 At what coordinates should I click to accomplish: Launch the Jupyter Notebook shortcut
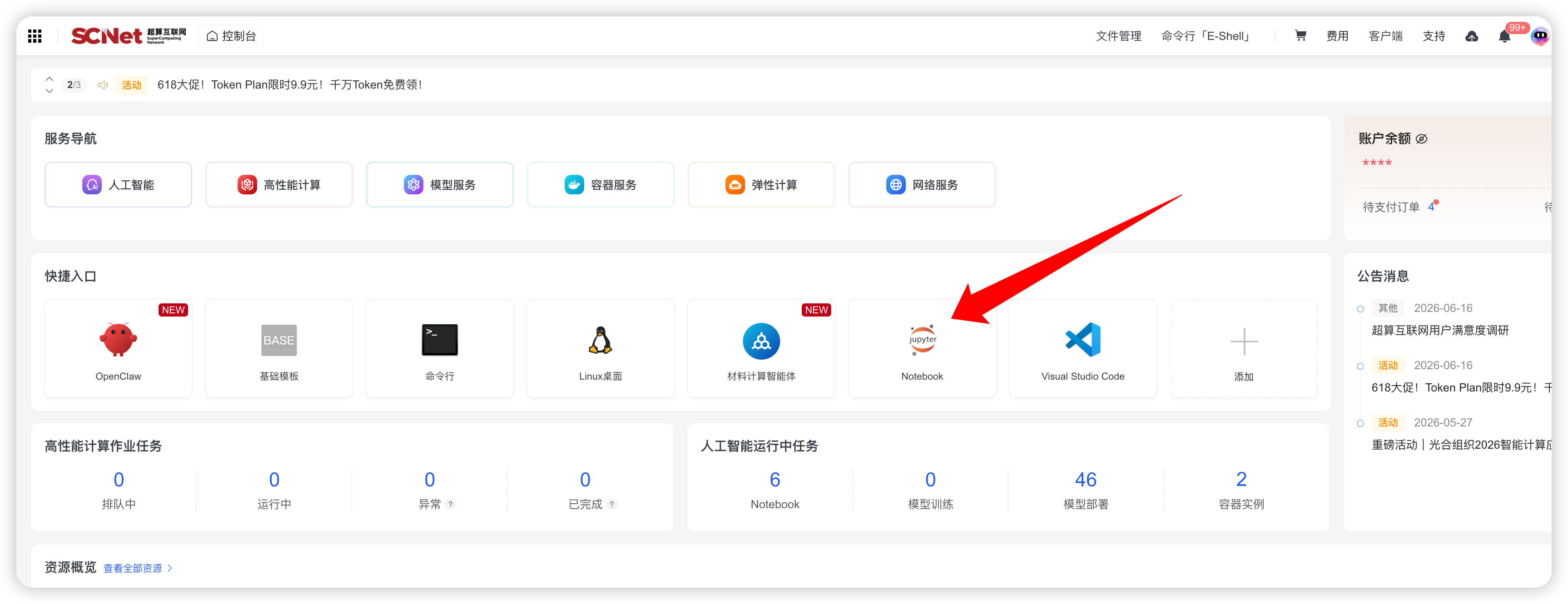(922, 348)
